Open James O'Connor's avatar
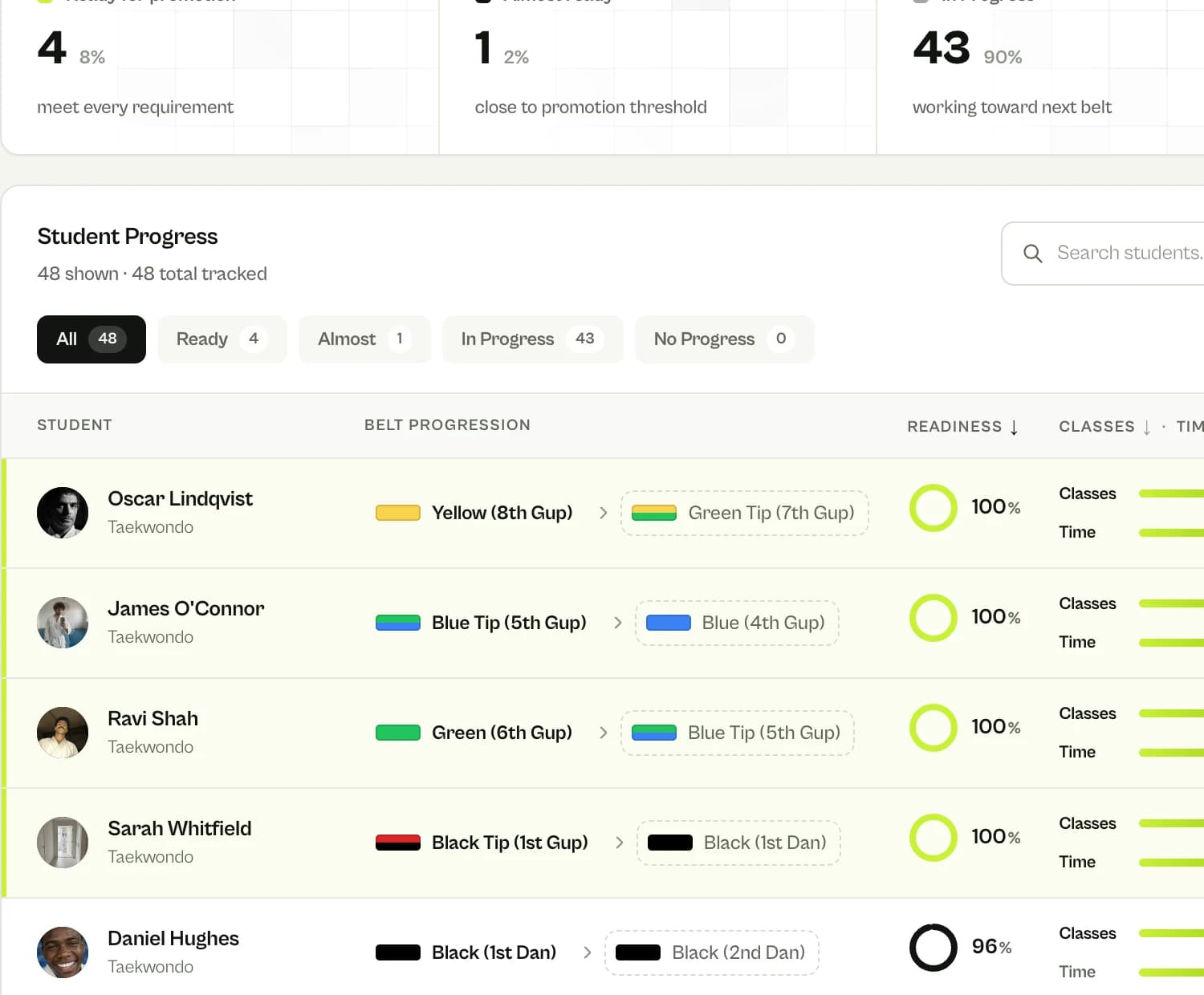The image size is (1204, 995). (63, 623)
